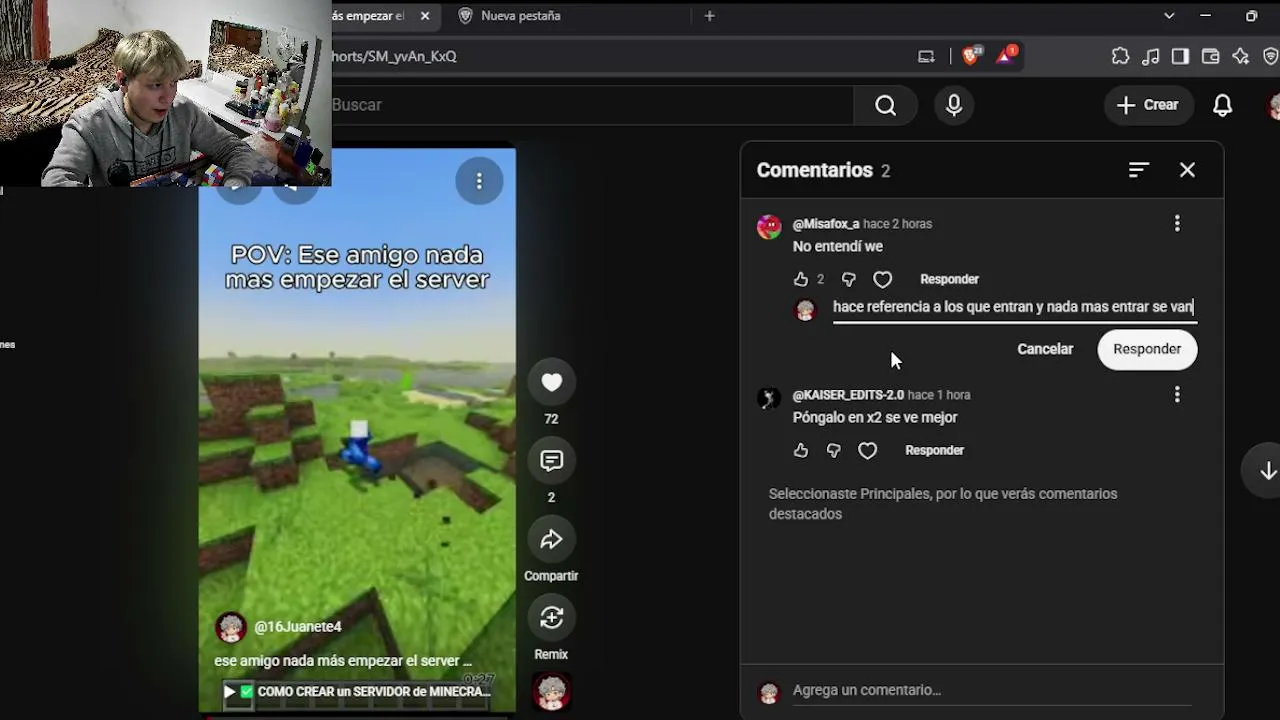Like @KAISER_EDITS-2.0's comment
This screenshot has height=720, width=1280.
click(800, 450)
